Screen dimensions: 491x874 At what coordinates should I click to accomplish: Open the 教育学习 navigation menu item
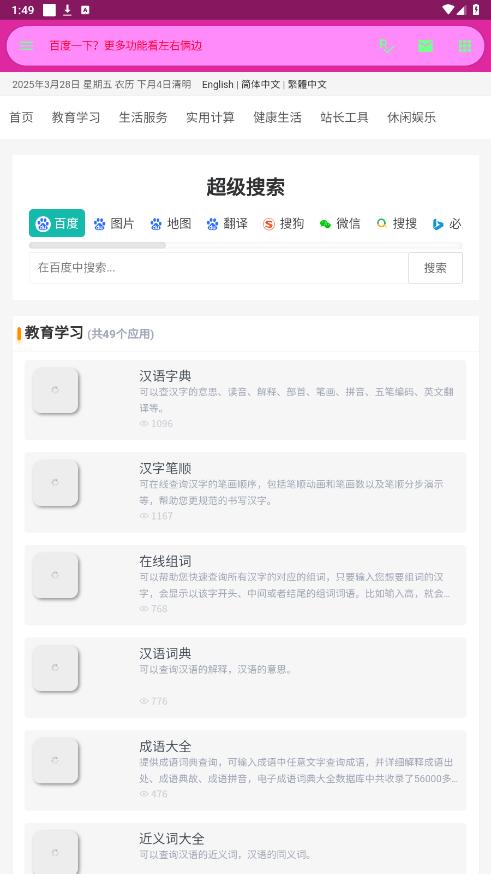pyautogui.click(x=76, y=118)
